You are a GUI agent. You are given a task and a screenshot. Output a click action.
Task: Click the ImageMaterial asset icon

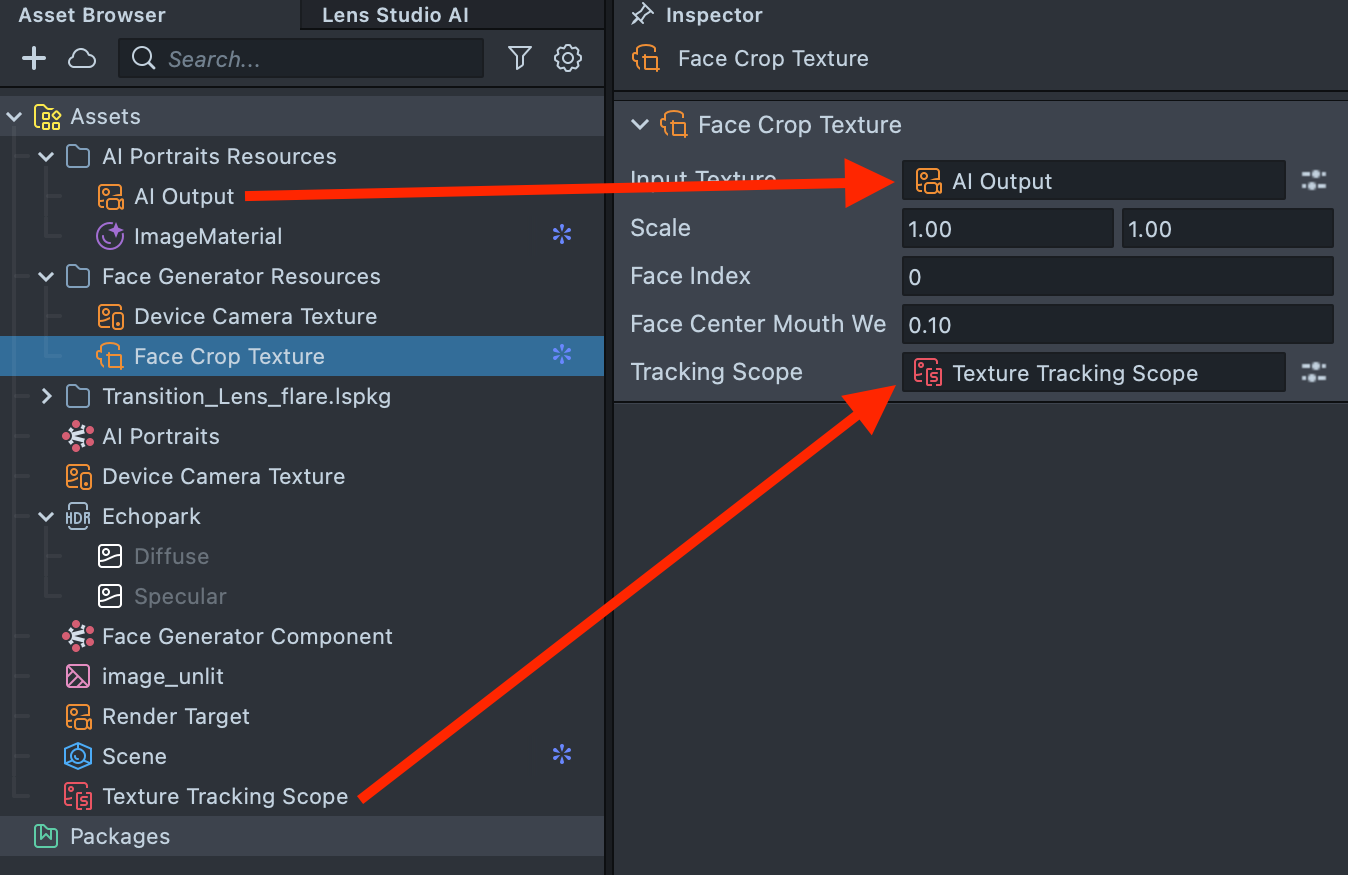coord(110,237)
